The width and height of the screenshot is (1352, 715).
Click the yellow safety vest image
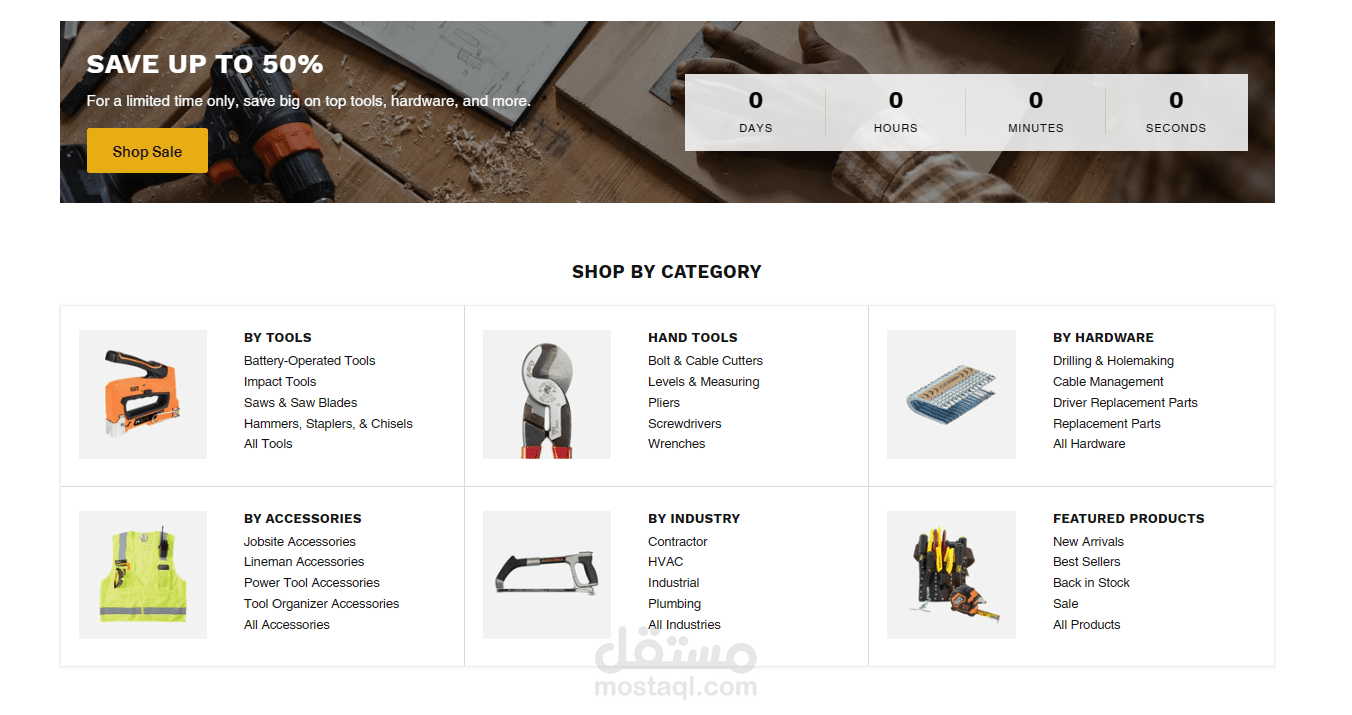(143, 575)
